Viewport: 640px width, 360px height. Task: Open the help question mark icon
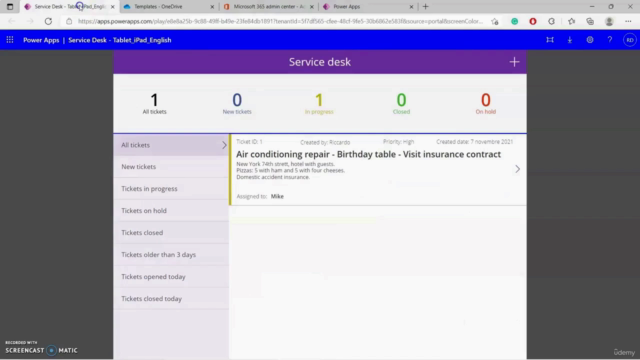point(610,40)
